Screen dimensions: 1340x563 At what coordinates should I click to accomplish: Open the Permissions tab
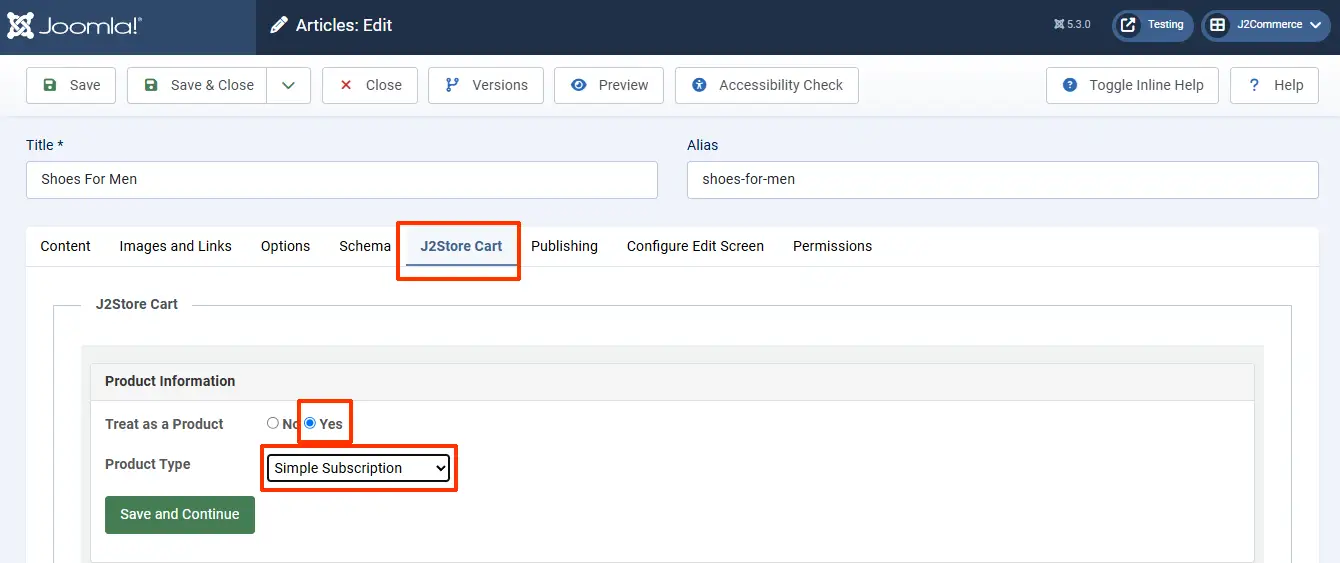click(x=832, y=246)
